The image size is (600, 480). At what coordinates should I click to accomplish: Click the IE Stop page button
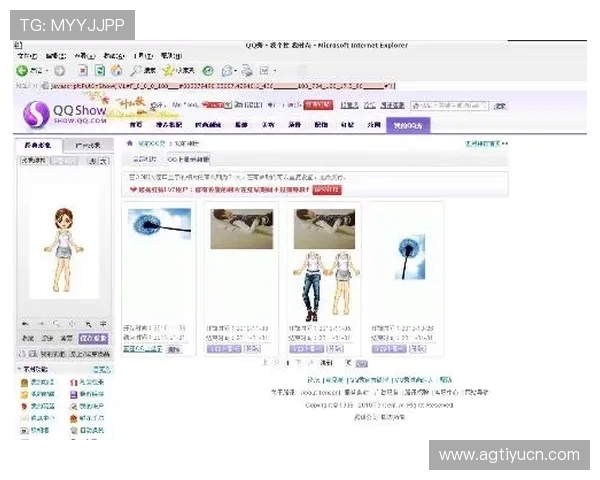83,70
